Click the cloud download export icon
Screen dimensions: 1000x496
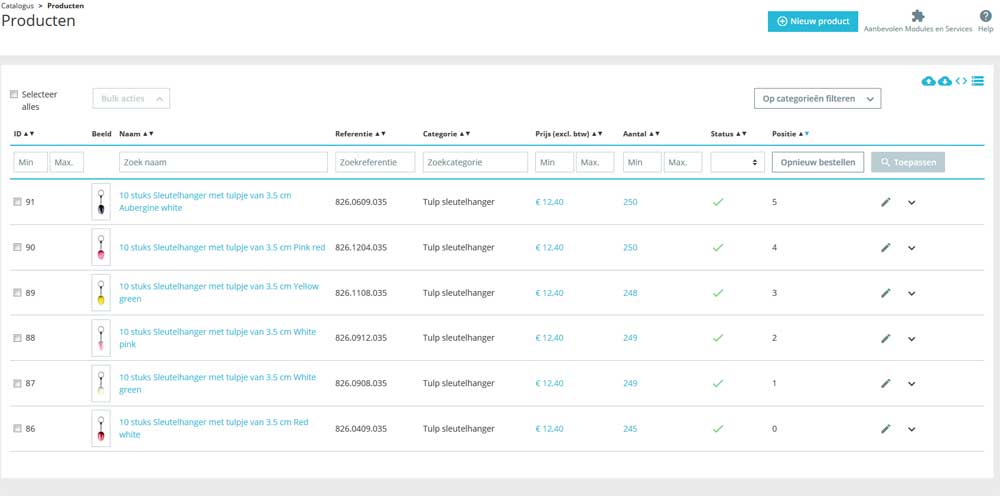pos(945,81)
